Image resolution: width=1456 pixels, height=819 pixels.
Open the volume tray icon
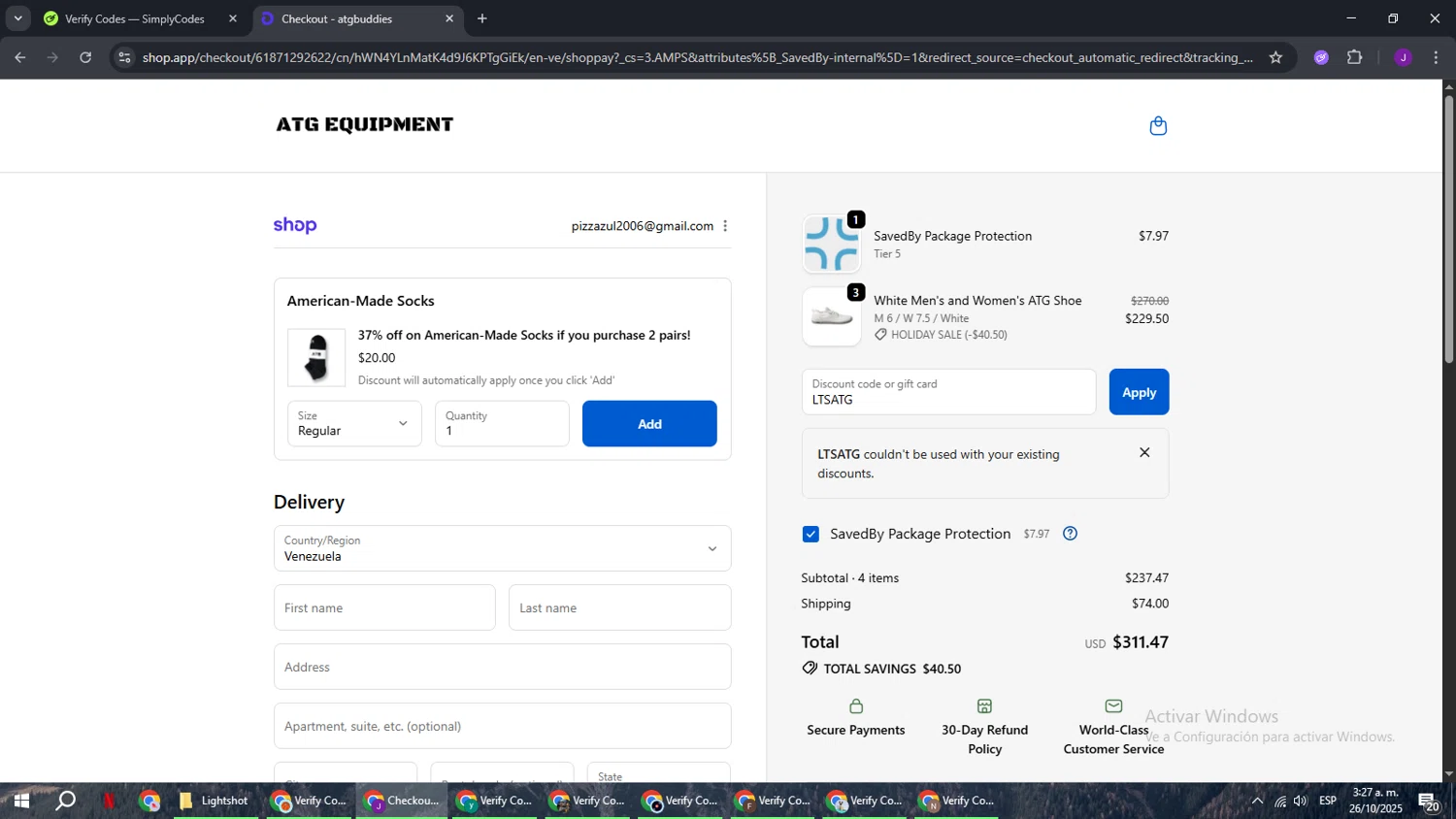tap(1302, 802)
